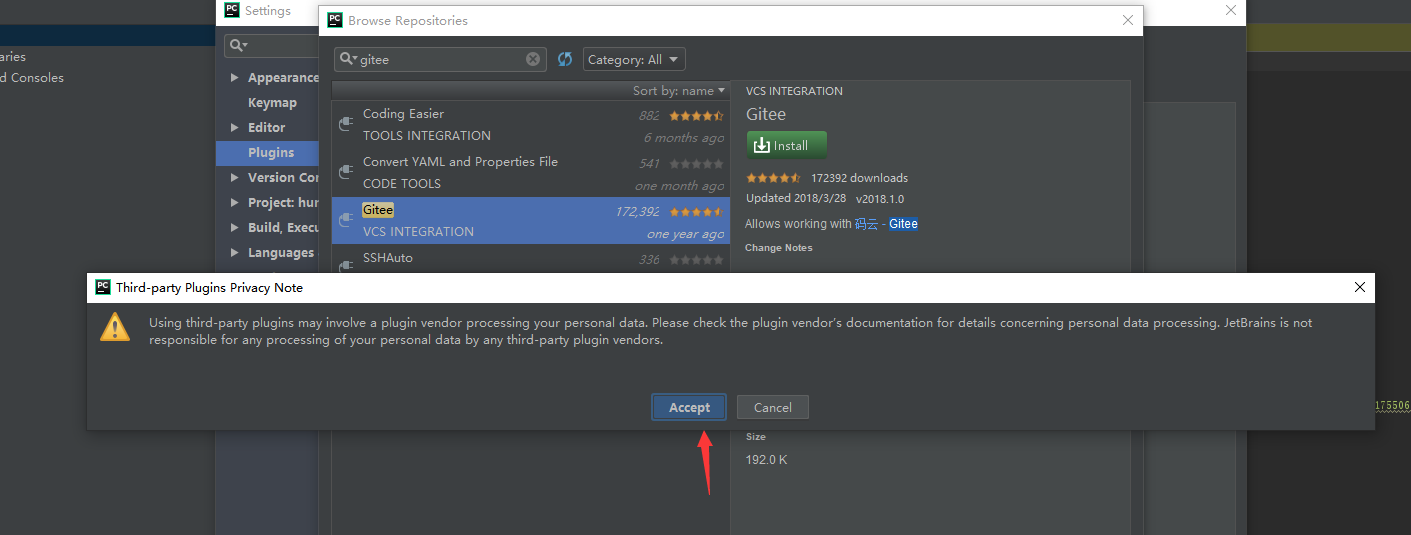Expand the Version Control section in Settings
This screenshot has width=1411, height=535.
[235, 177]
